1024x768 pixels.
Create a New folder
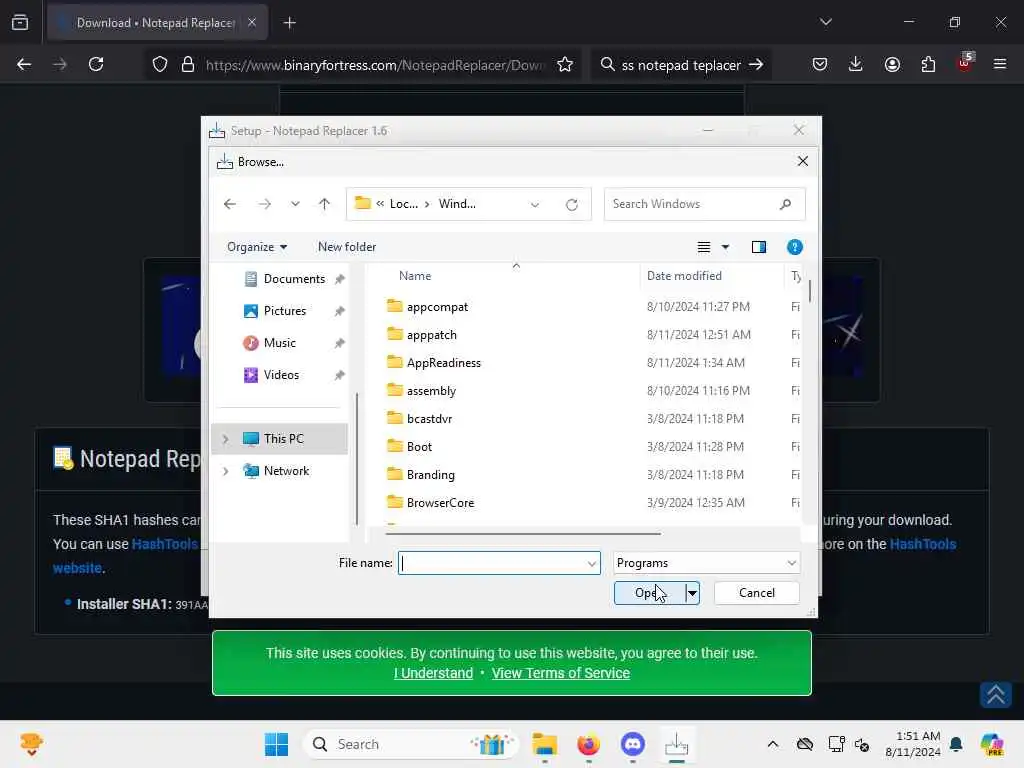347,247
